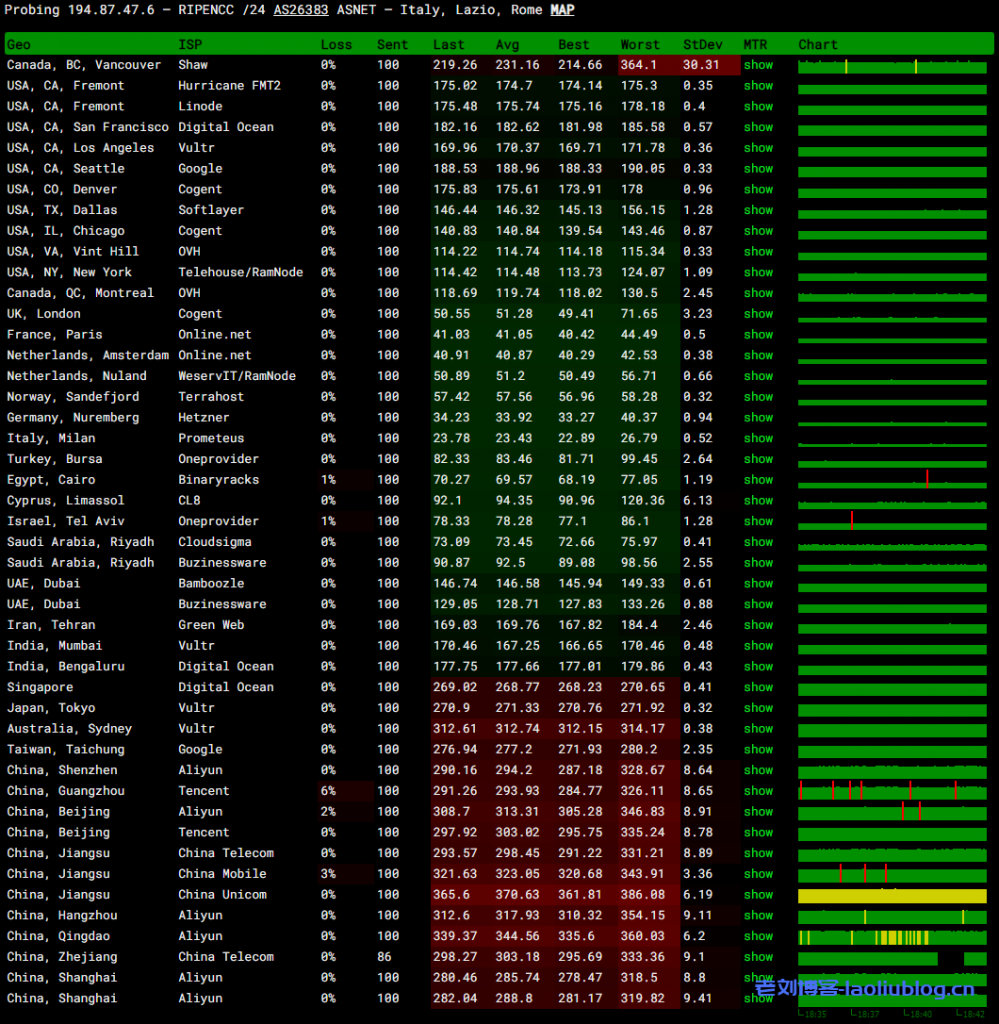Click the MAP link at the top
Screen dimensions: 999x1024
pyautogui.click(x=562, y=10)
